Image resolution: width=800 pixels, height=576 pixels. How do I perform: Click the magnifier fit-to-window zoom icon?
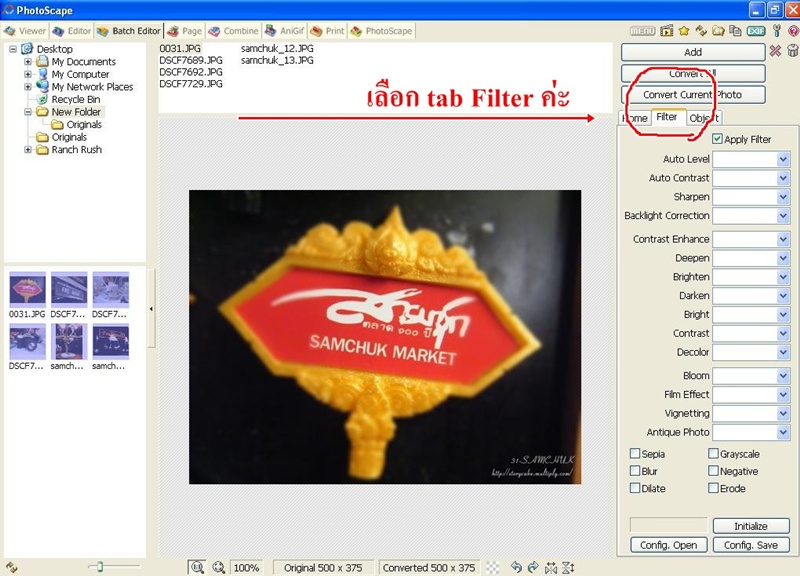pos(219,567)
